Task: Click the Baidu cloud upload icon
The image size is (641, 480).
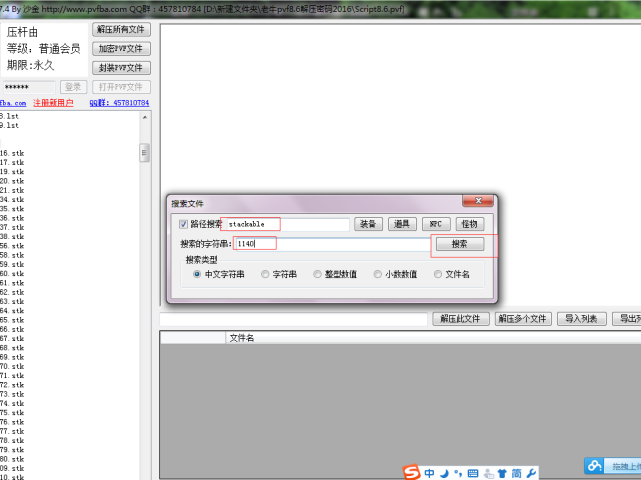Action: click(x=595, y=466)
